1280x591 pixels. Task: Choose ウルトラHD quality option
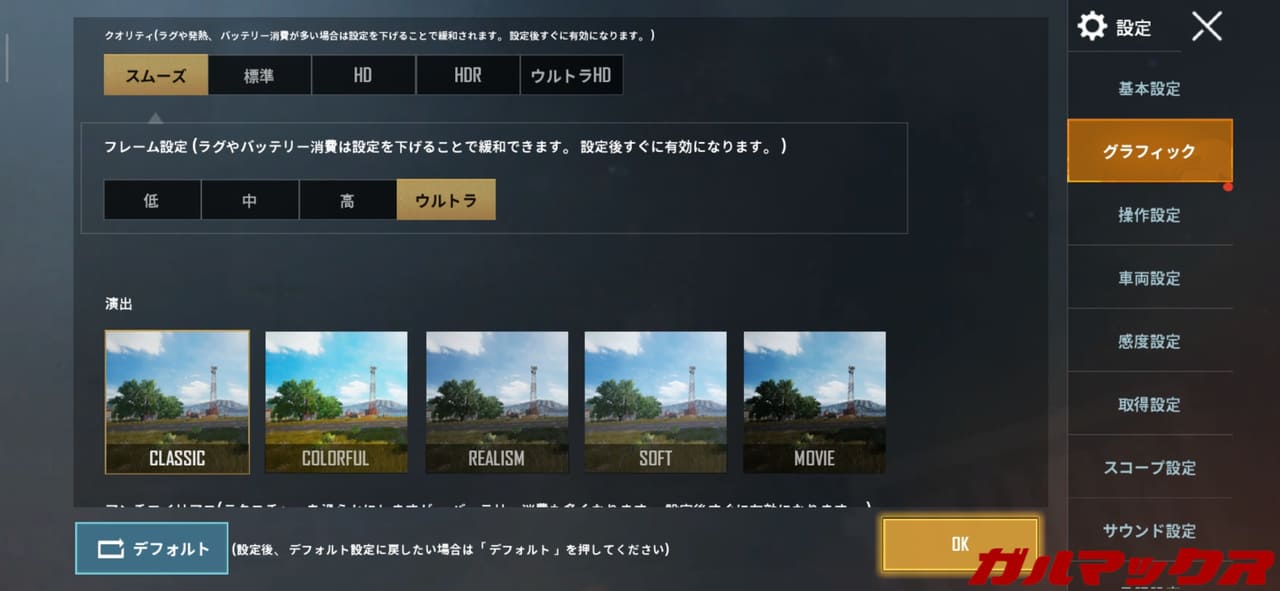571,75
